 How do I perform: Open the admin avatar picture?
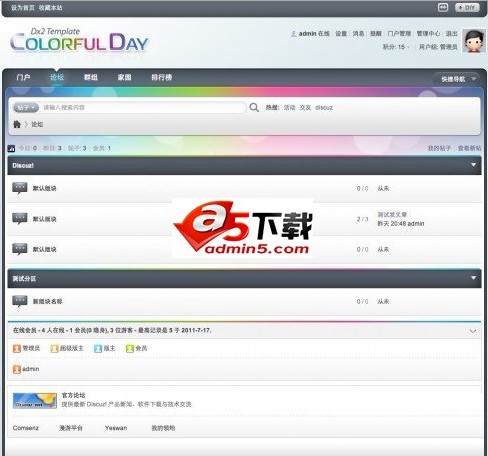coord(473,41)
